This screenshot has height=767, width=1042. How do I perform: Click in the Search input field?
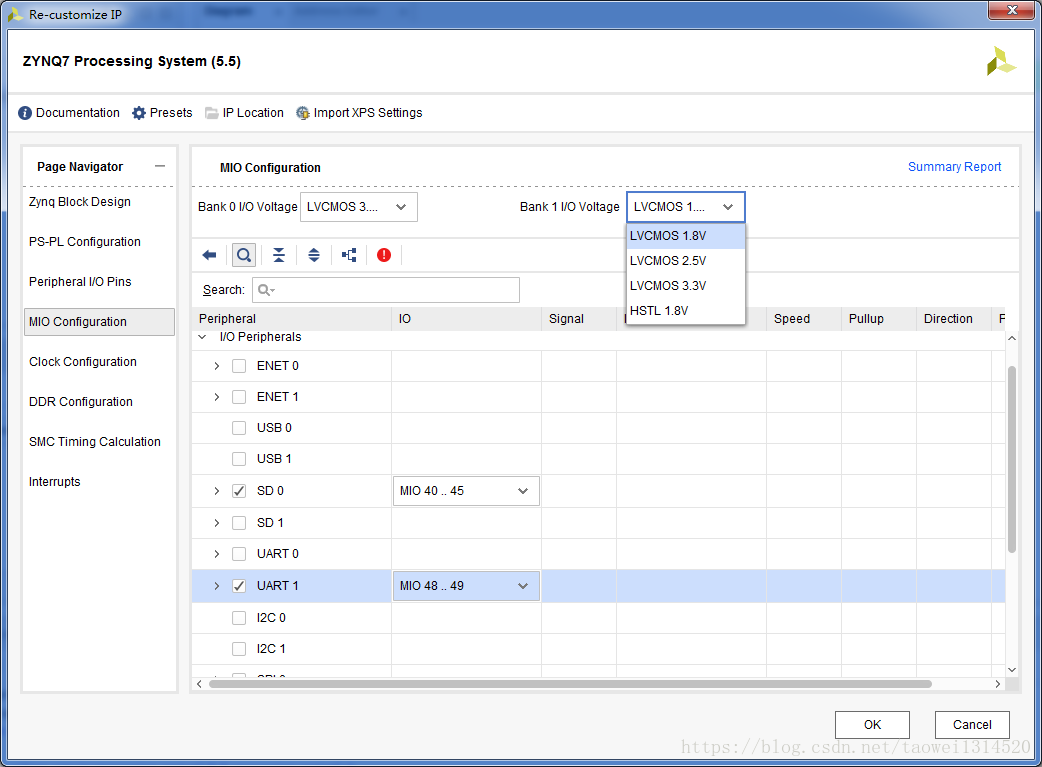(x=386, y=290)
